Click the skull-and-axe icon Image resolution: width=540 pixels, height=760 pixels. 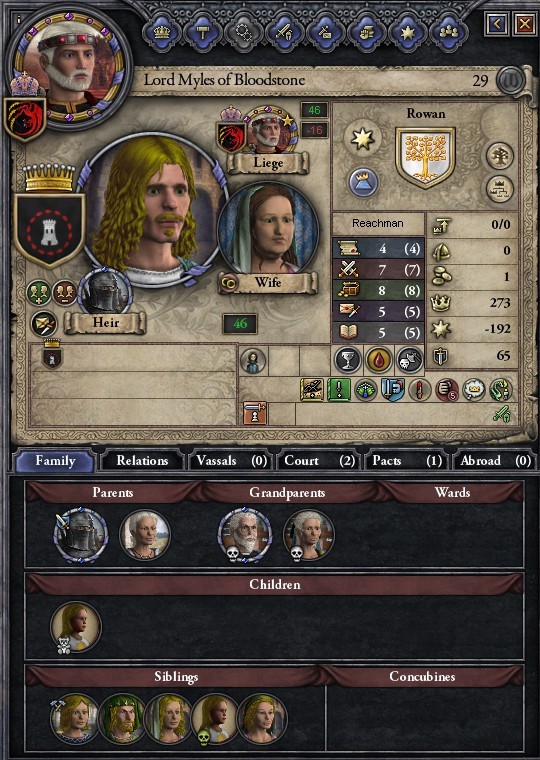click(410, 360)
